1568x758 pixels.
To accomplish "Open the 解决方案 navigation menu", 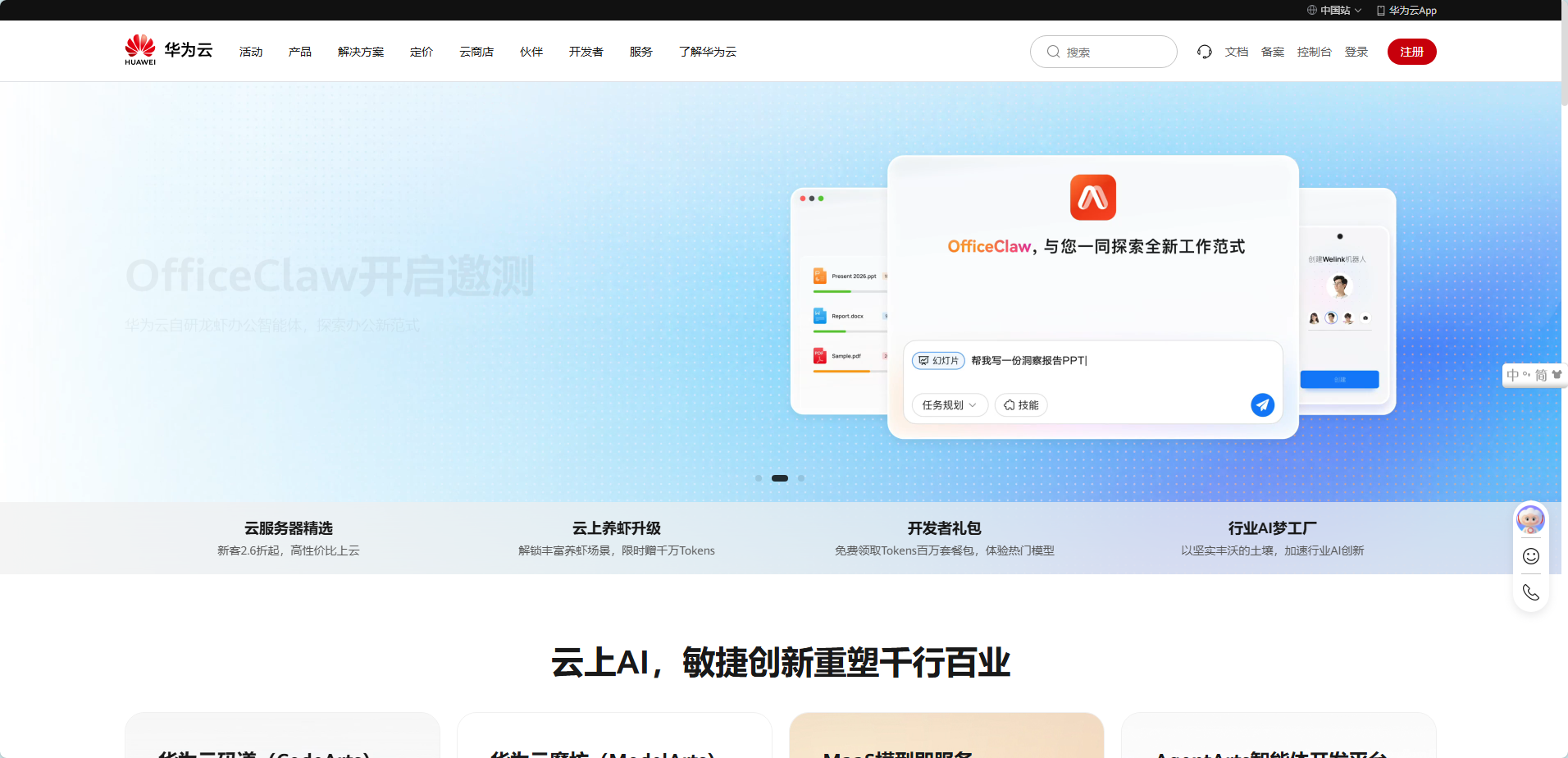I will coord(361,52).
